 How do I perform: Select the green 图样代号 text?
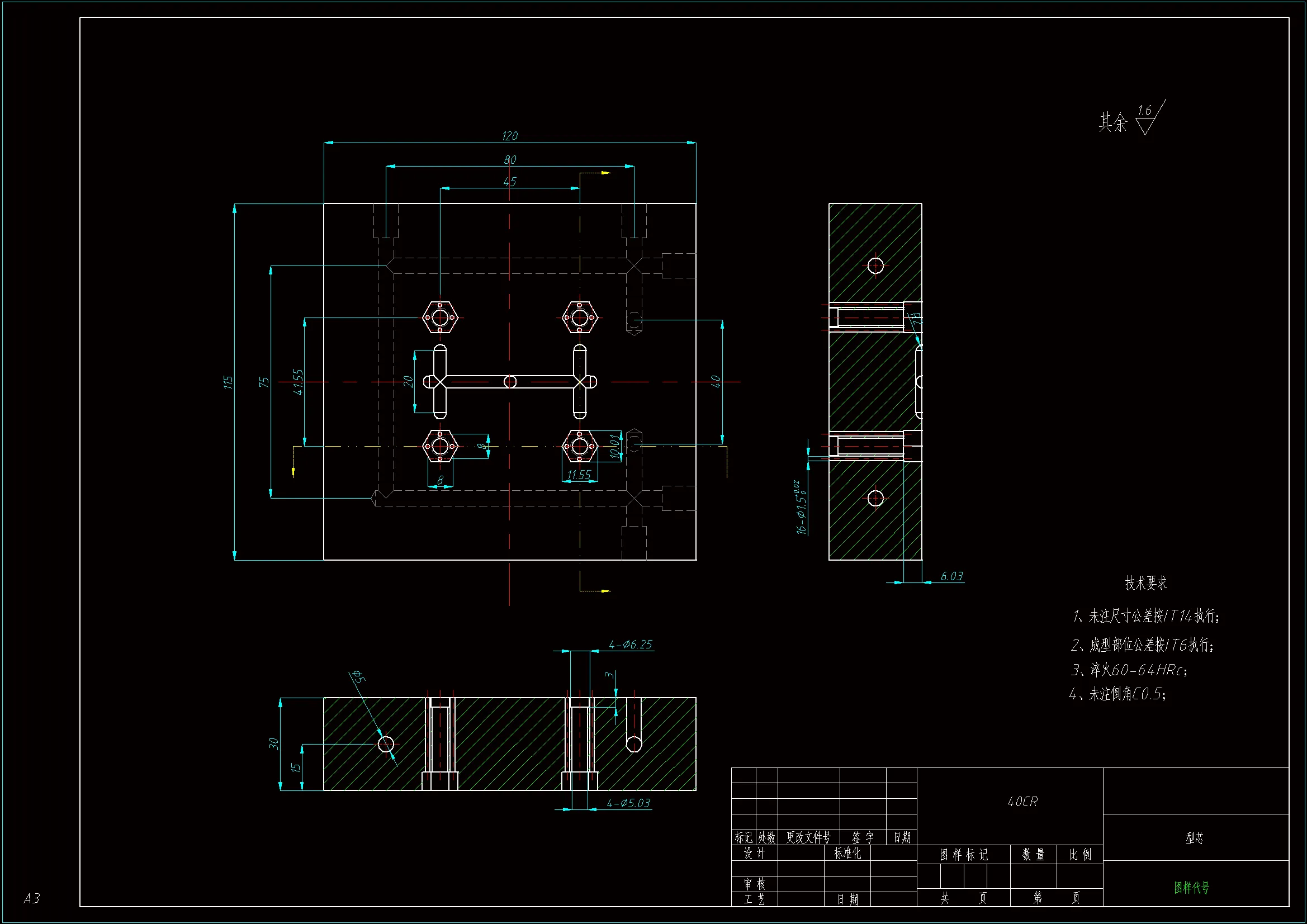(x=1191, y=887)
